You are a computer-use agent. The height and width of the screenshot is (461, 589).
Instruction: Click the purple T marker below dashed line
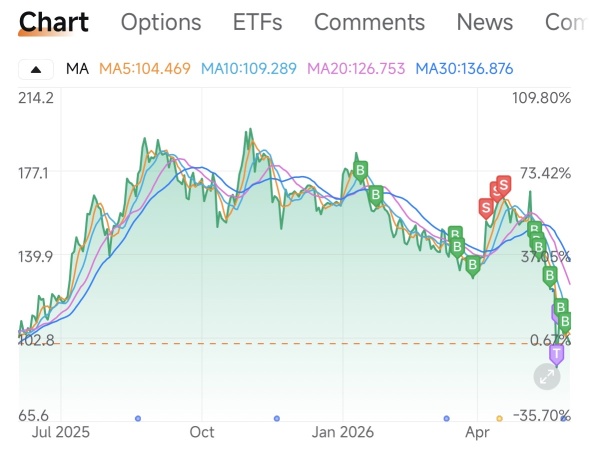click(556, 355)
